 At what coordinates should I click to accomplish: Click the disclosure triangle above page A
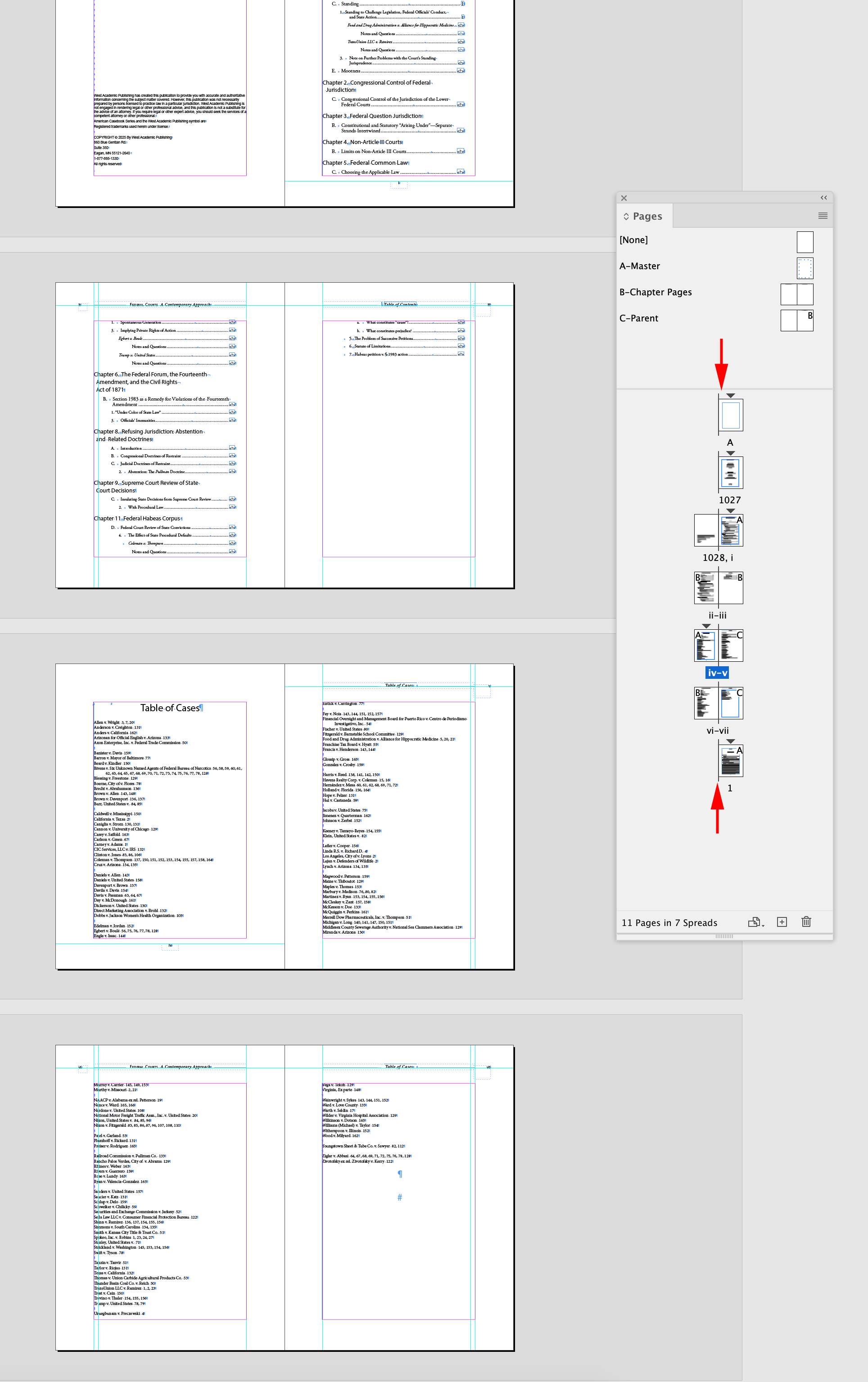(x=730, y=395)
